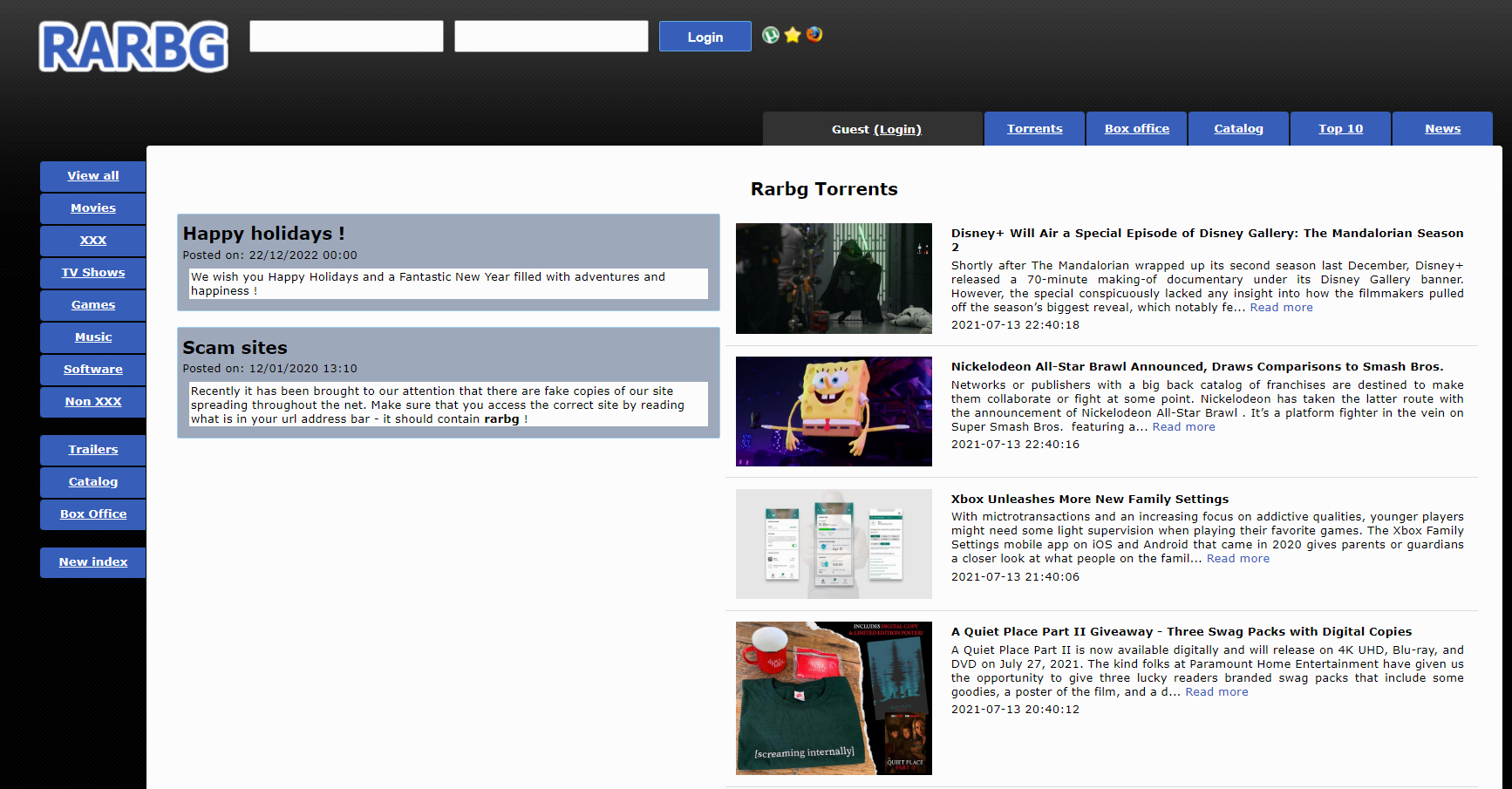This screenshot has width=1512, height=789.
Task: Switch to the News tab
Action: tap(1443, 128)
